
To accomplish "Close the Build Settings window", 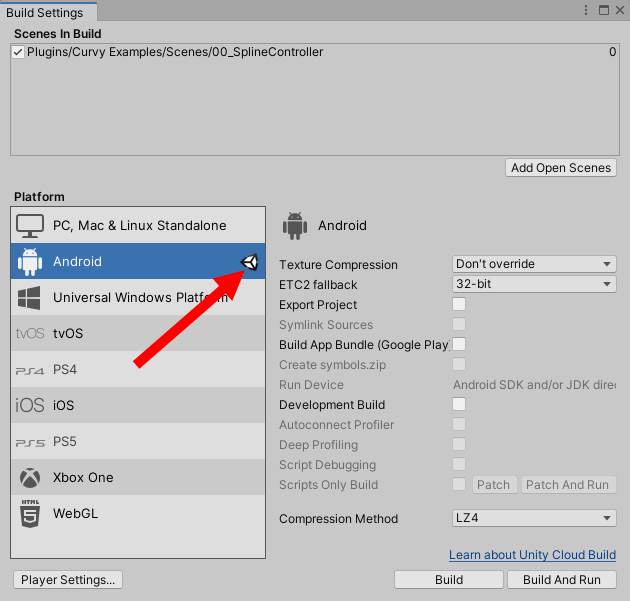I will (620, 10).
